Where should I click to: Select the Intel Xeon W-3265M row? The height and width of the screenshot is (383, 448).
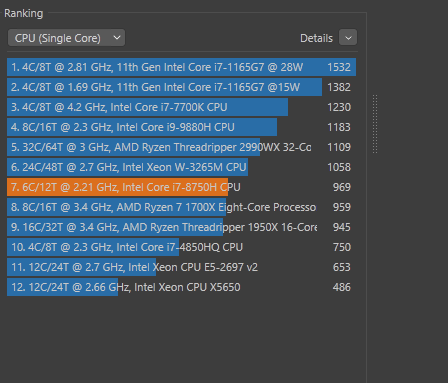point(181,167)
